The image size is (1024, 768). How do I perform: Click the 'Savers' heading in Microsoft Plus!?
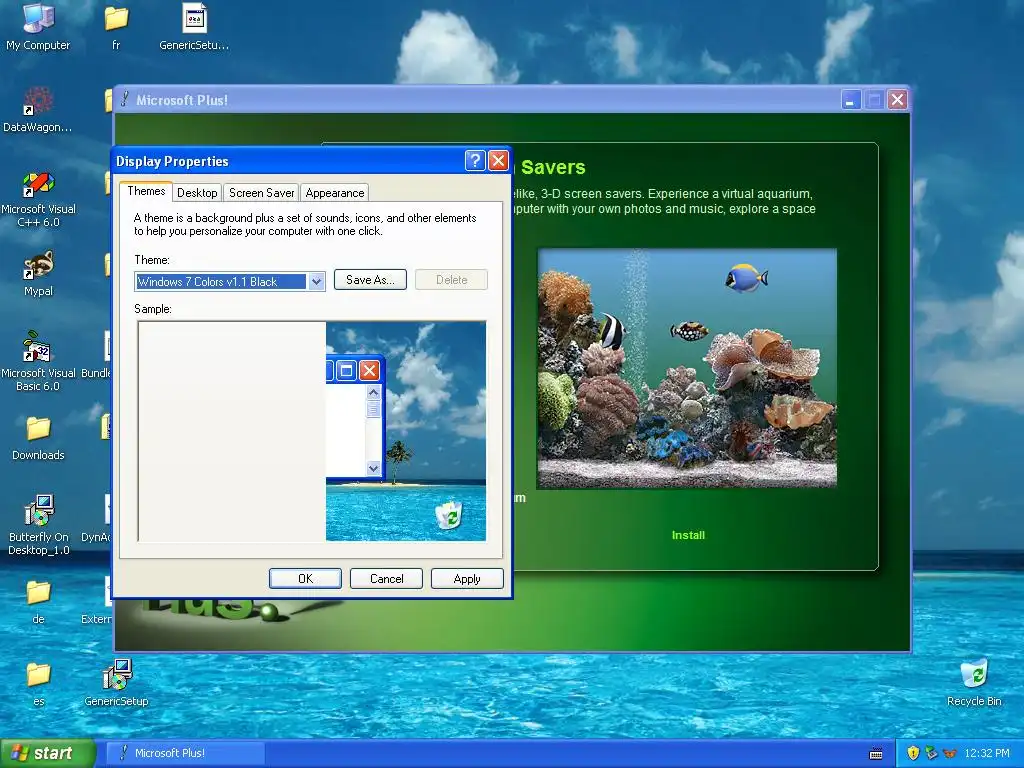click(x=553, y=167)
